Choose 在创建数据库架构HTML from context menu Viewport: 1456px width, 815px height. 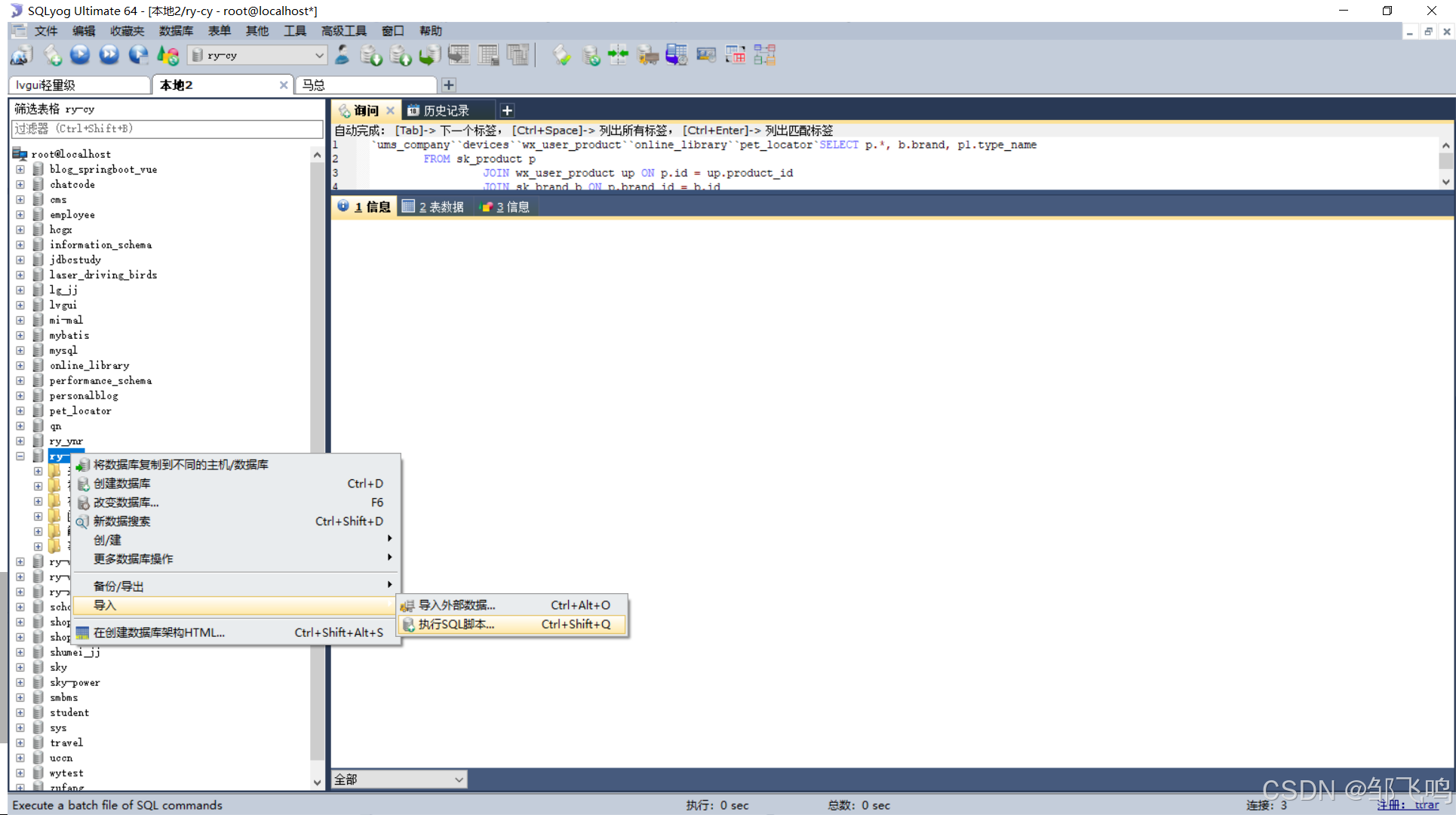coord(235,632)
